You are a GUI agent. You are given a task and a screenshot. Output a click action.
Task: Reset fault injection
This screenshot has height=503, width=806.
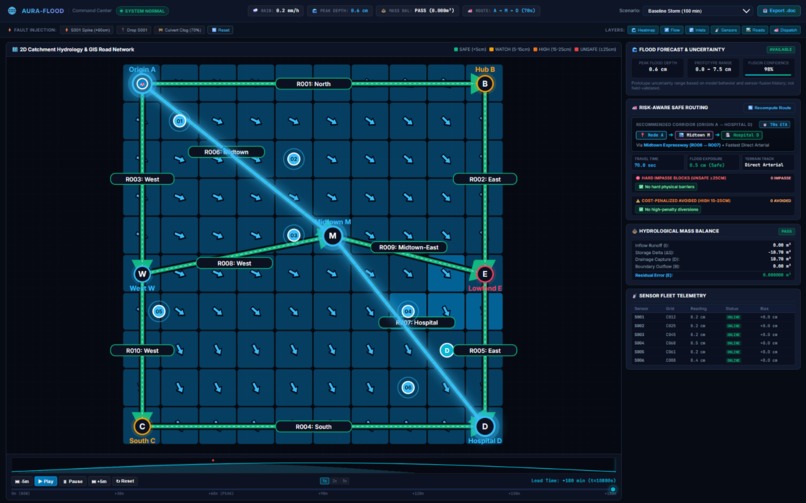point(221,30)
